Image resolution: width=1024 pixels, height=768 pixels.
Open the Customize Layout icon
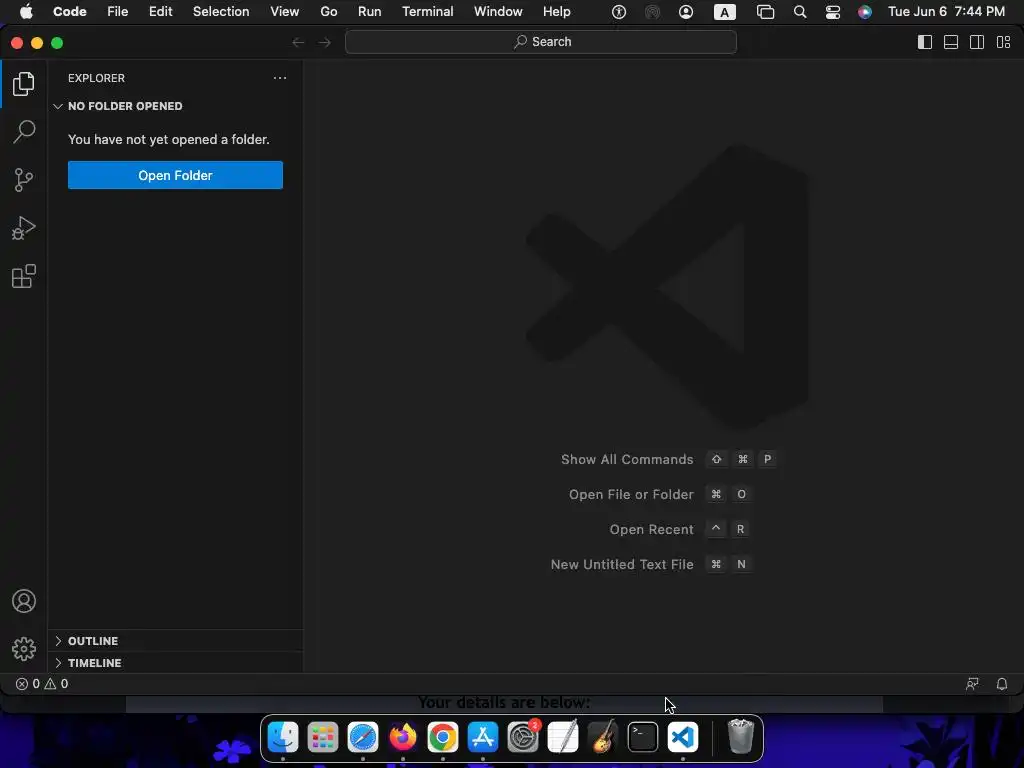1003,42
